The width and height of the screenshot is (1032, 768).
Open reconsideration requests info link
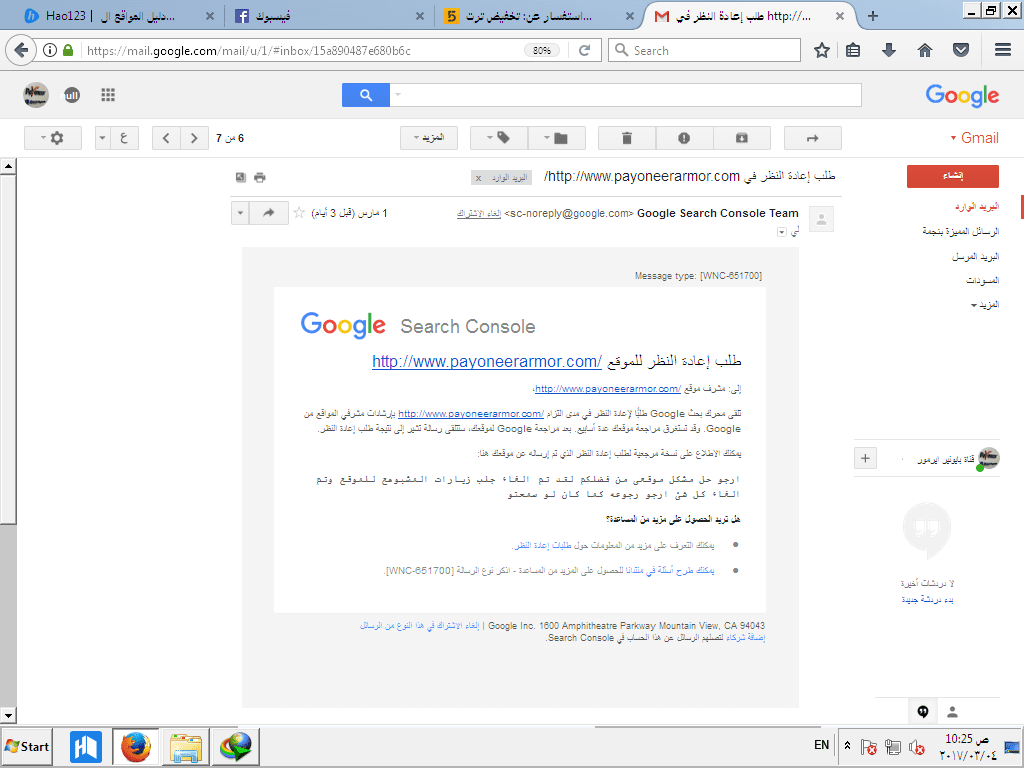(542, 545)
